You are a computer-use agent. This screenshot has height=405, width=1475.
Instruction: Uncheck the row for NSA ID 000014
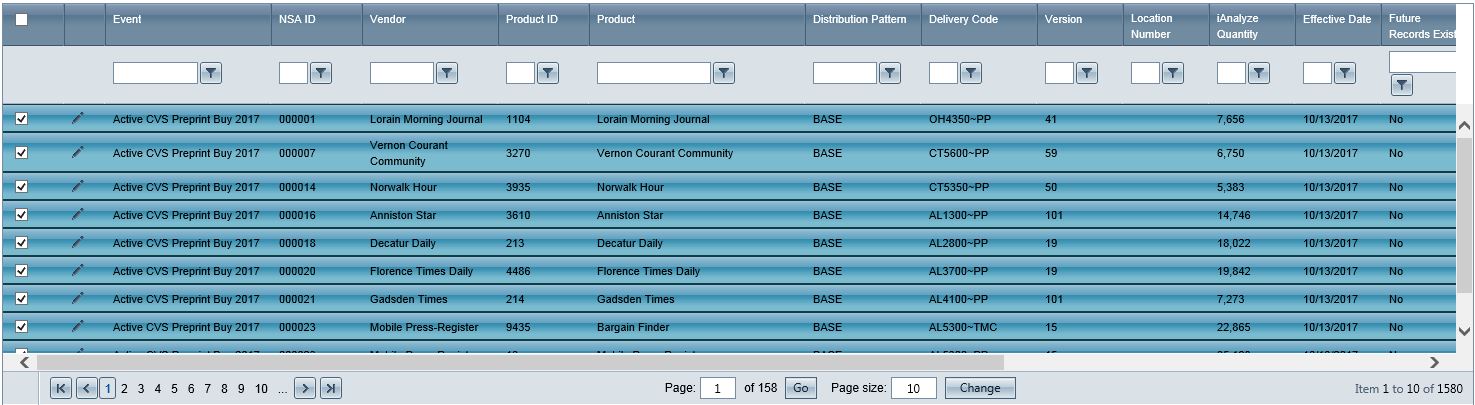(x=22, y=187)
